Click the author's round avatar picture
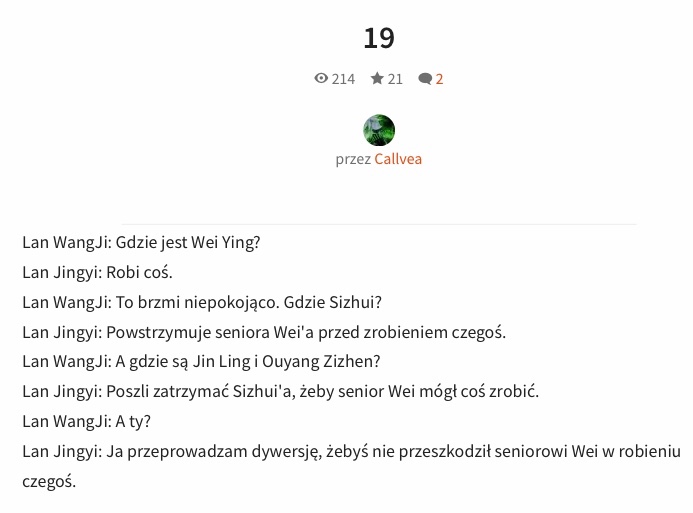This screenshot has height=513, width=693. pos(379,130)
